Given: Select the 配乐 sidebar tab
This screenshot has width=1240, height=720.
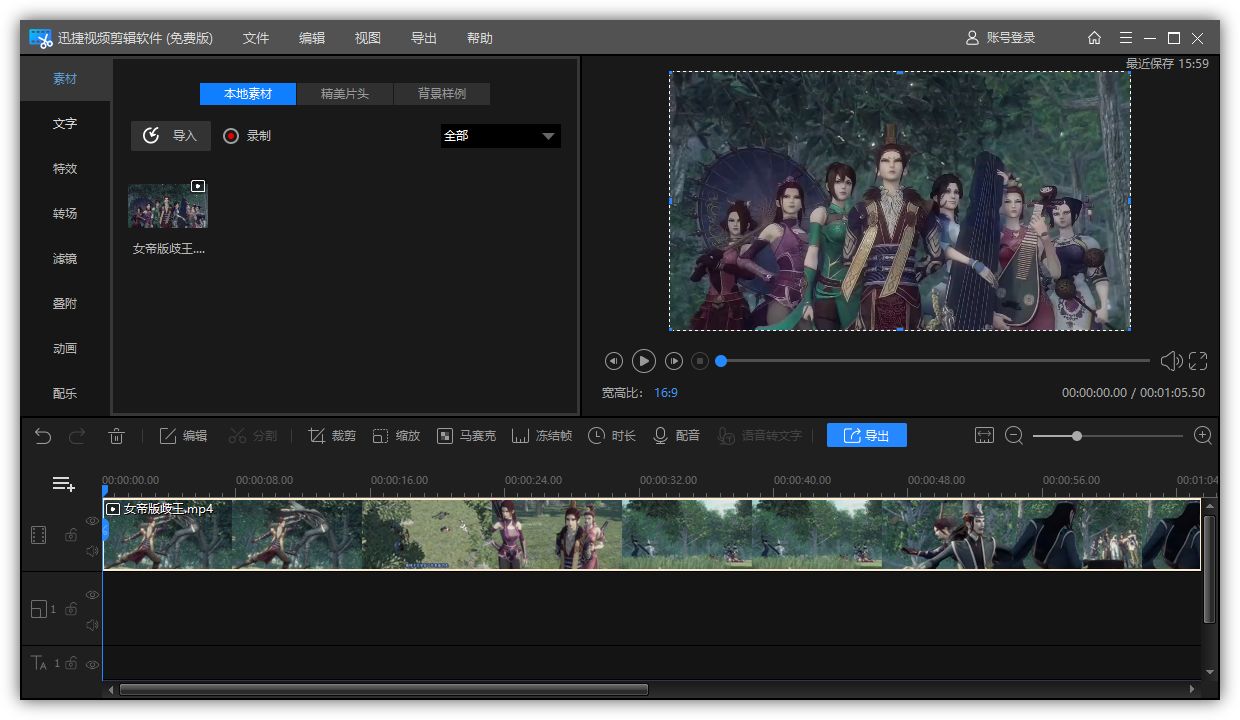Looking at the screenshot, I should coord(65,394).
